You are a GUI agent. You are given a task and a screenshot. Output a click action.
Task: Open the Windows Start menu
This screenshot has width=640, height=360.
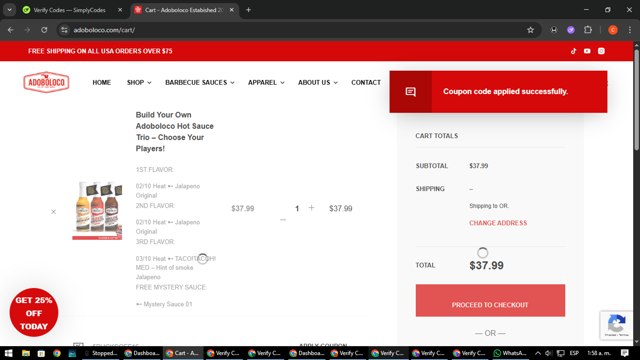[8, 353]
